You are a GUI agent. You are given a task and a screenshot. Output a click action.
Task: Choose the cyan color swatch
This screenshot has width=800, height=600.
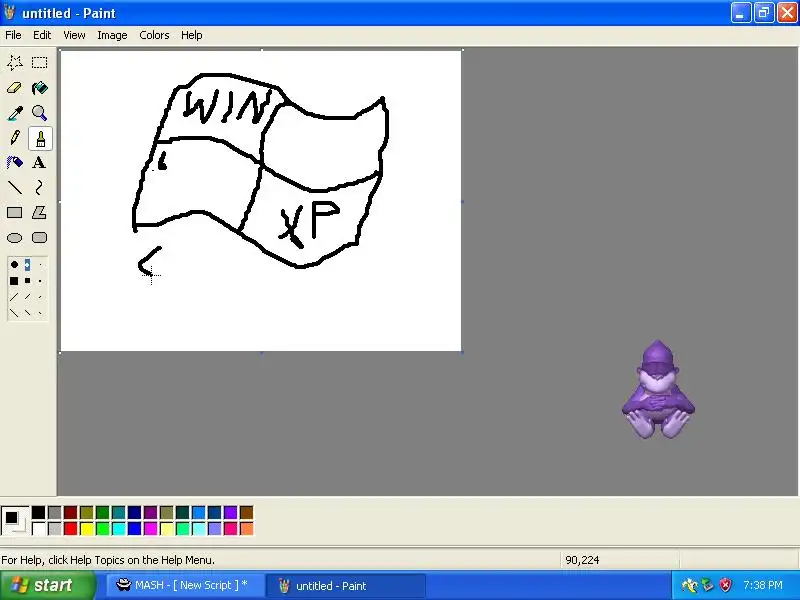118,528
